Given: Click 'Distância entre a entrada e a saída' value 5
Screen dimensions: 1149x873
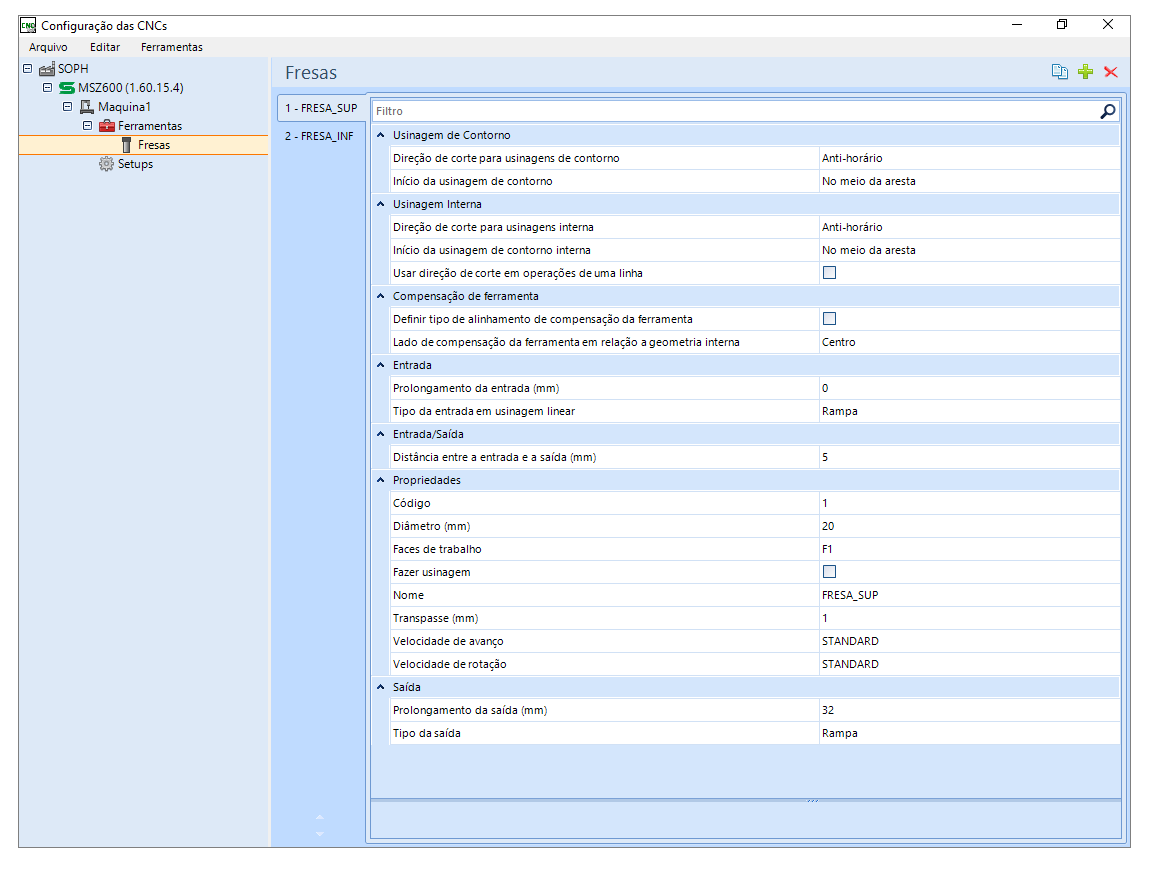Looking at the screenshot, I should tap(969, 457).
